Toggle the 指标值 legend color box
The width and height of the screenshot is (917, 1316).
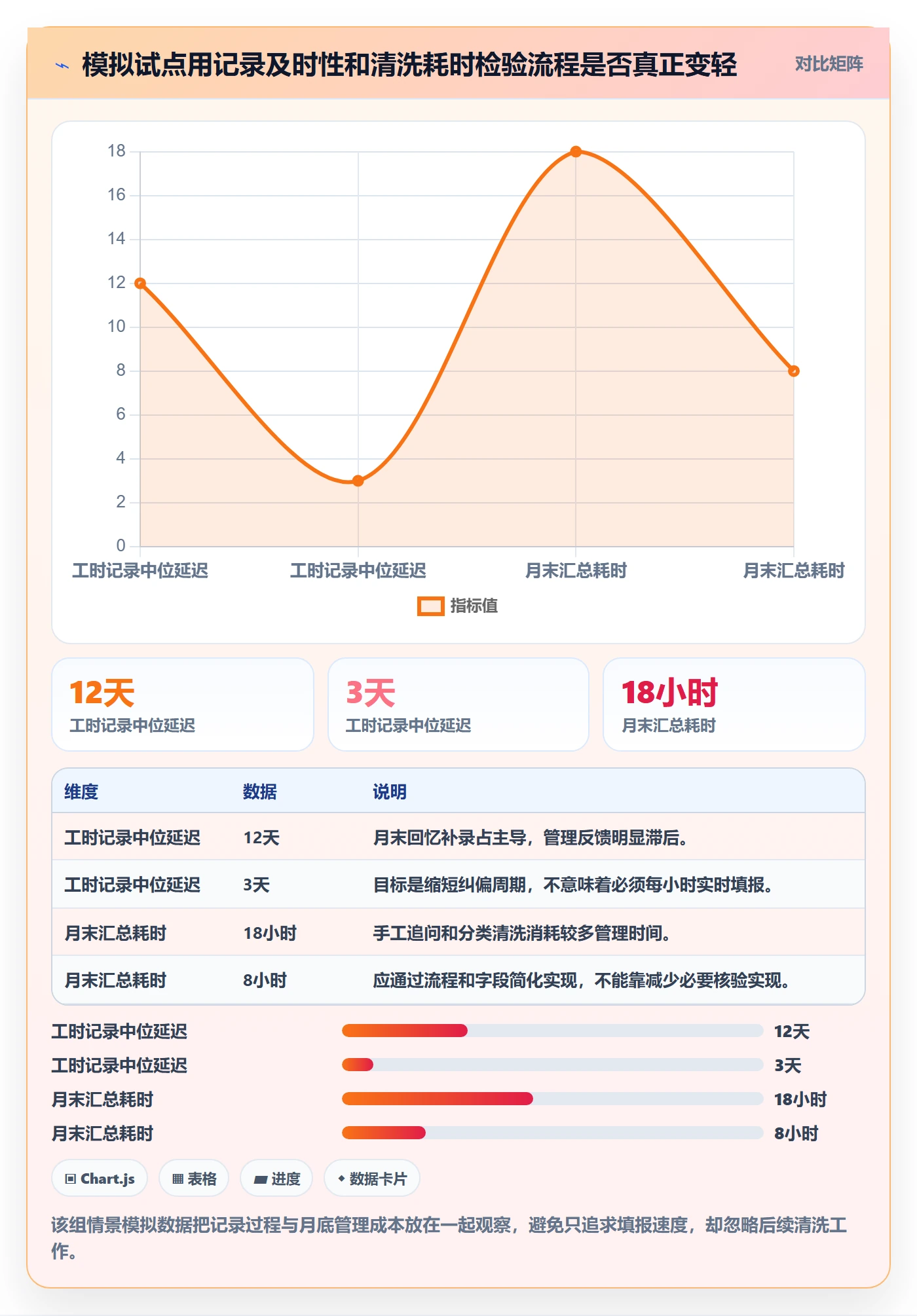point(431,606)
